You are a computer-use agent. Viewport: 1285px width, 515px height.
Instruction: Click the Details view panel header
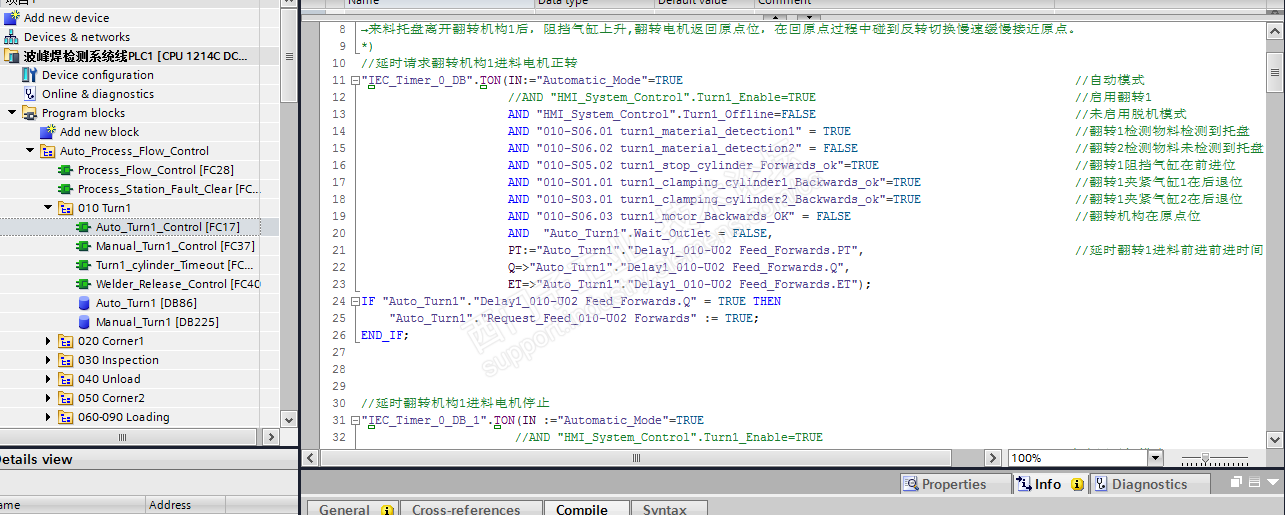coord(148,460)
